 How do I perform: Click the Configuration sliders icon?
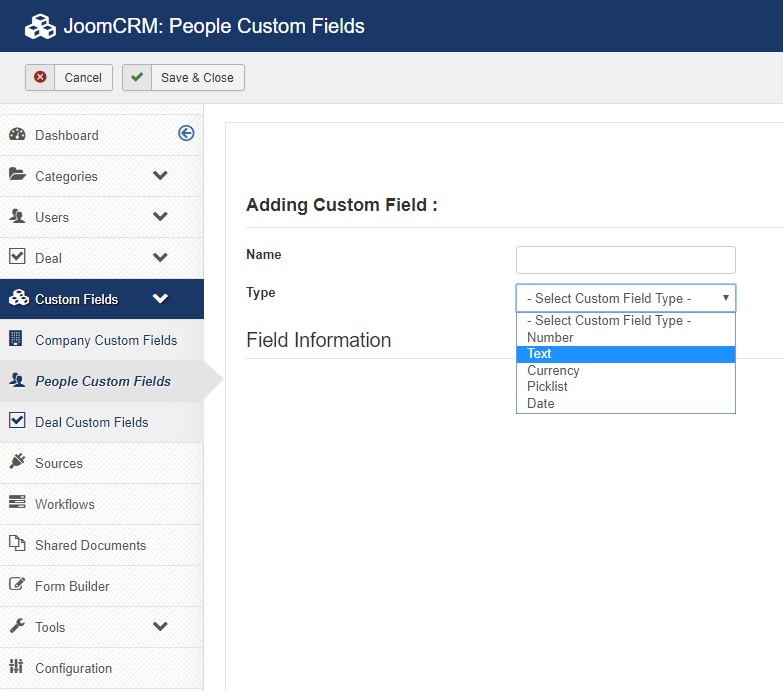[16, 666]
